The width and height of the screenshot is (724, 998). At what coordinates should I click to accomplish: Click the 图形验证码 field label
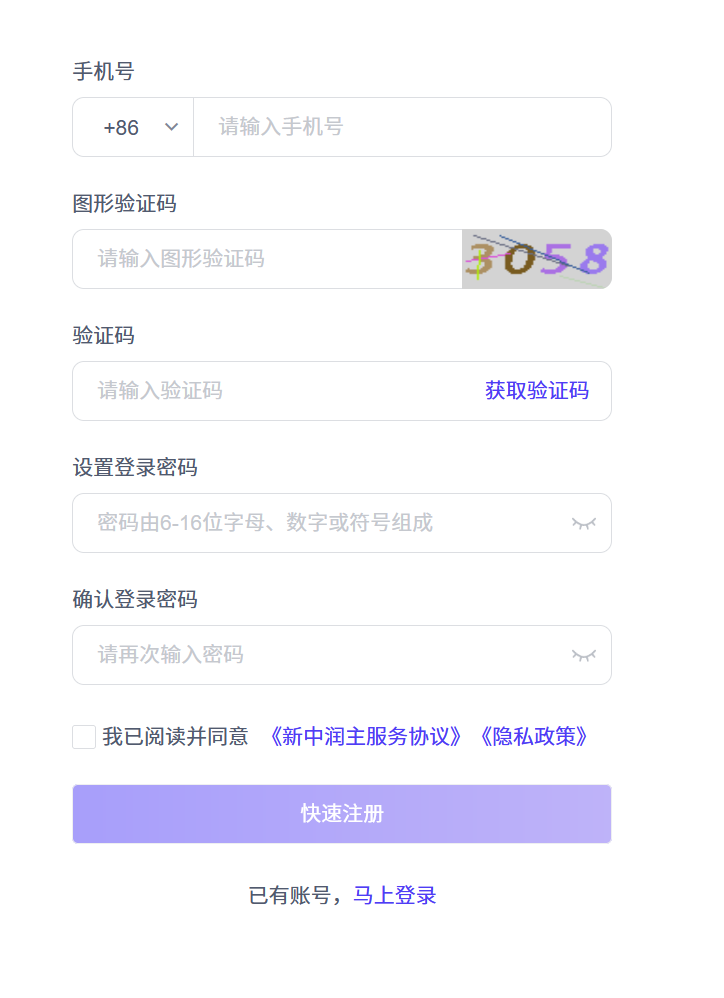click(124, 204)
